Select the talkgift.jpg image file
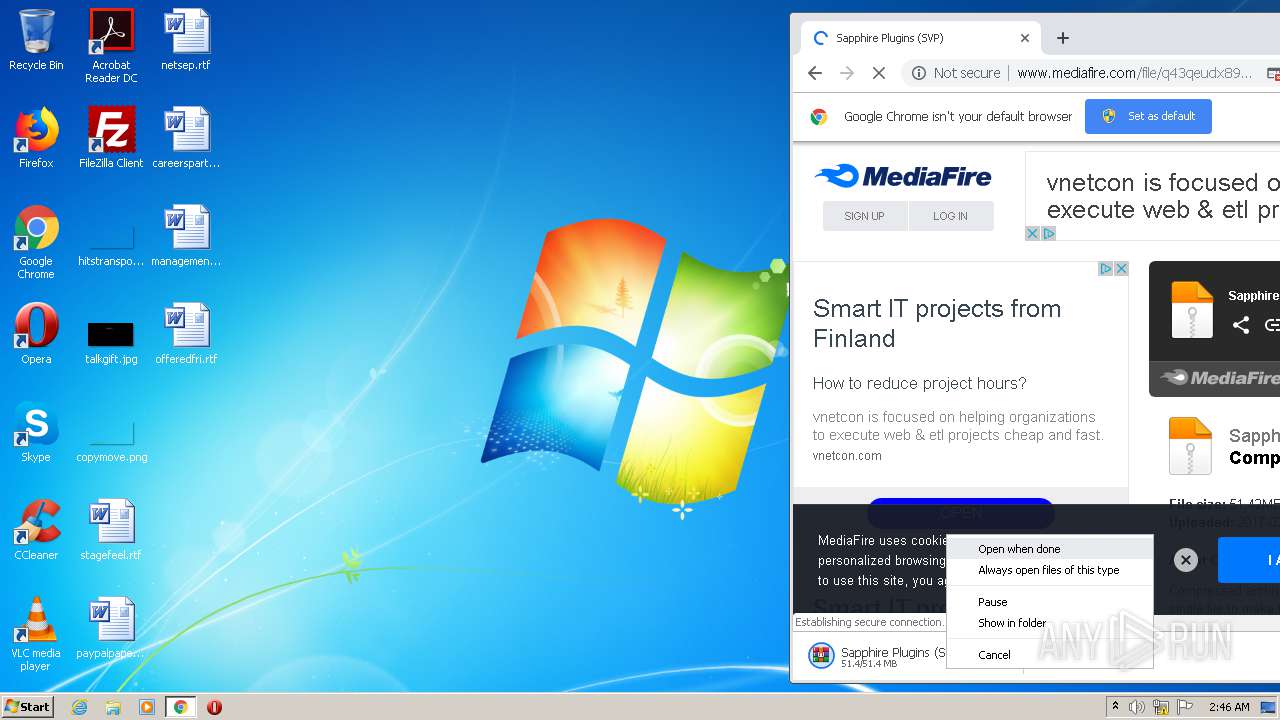 pos(111,341)
